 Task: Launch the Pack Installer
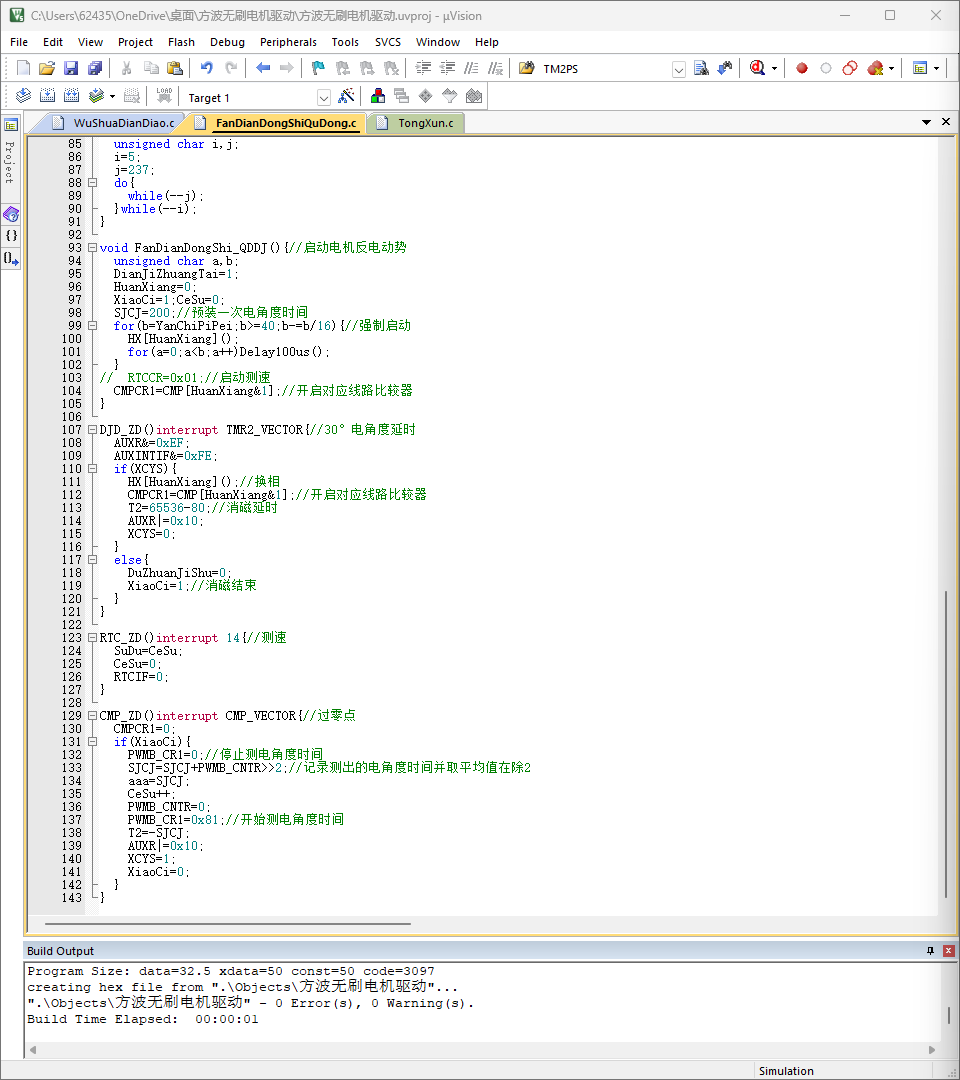click(x=474, y=96)
